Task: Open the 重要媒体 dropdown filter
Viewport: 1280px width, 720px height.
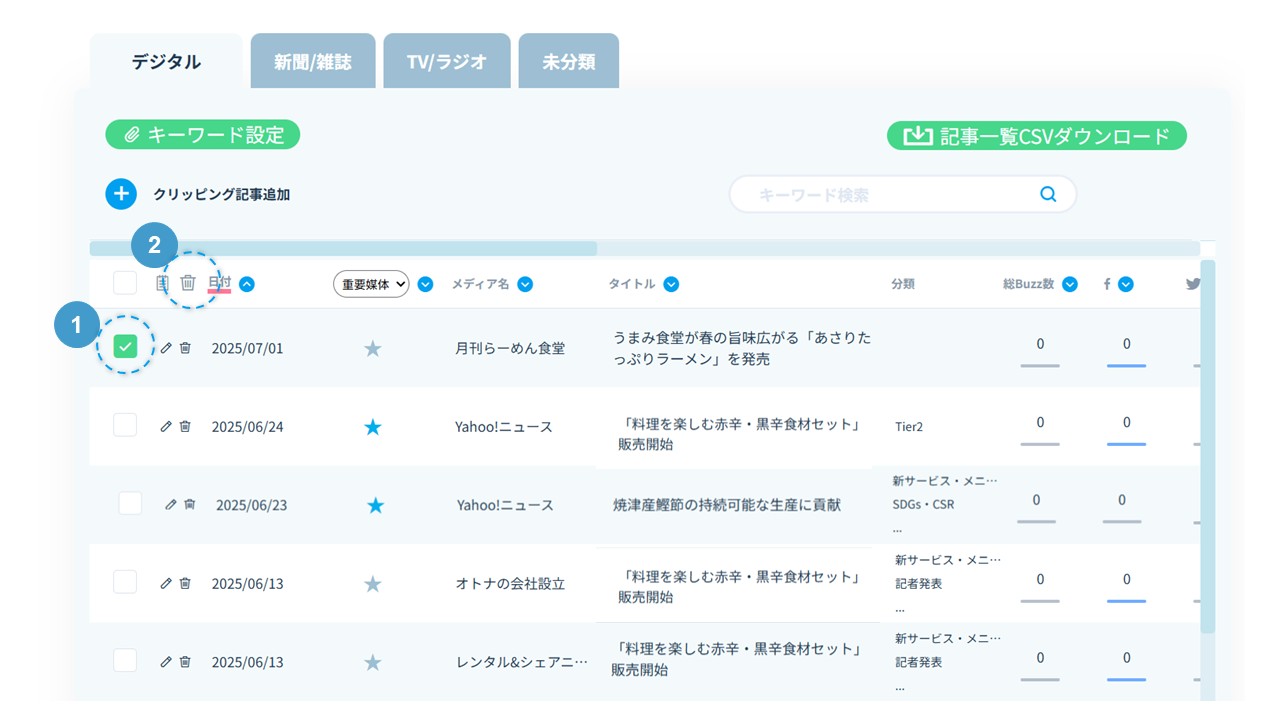Action: coord(371,284)
